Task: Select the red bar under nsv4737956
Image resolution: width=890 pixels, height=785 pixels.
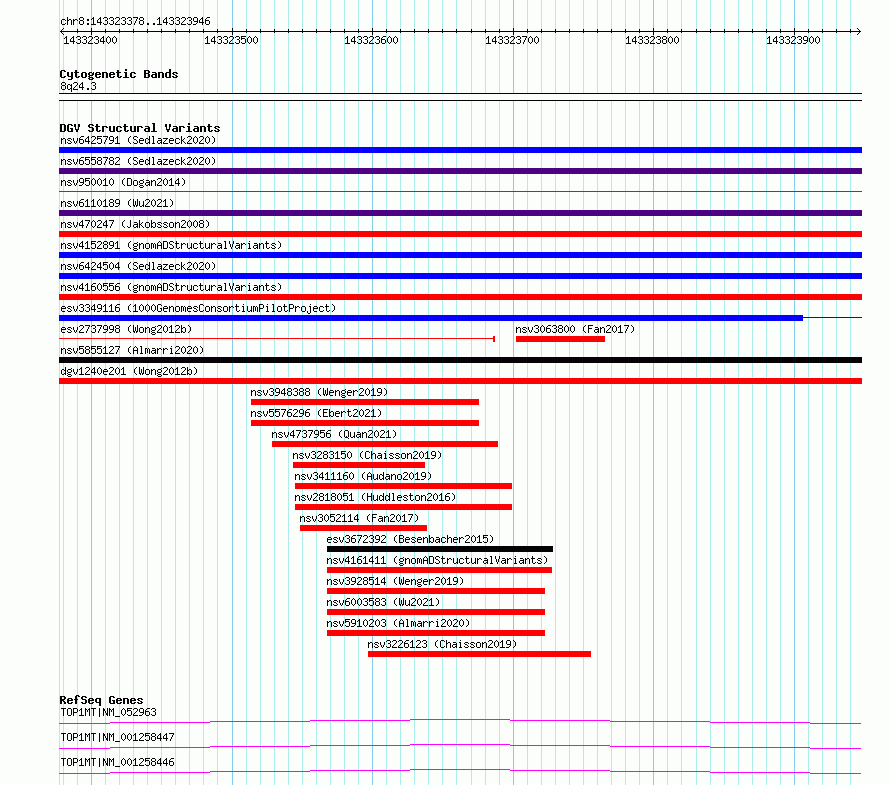Action: [x=385, y=444]
